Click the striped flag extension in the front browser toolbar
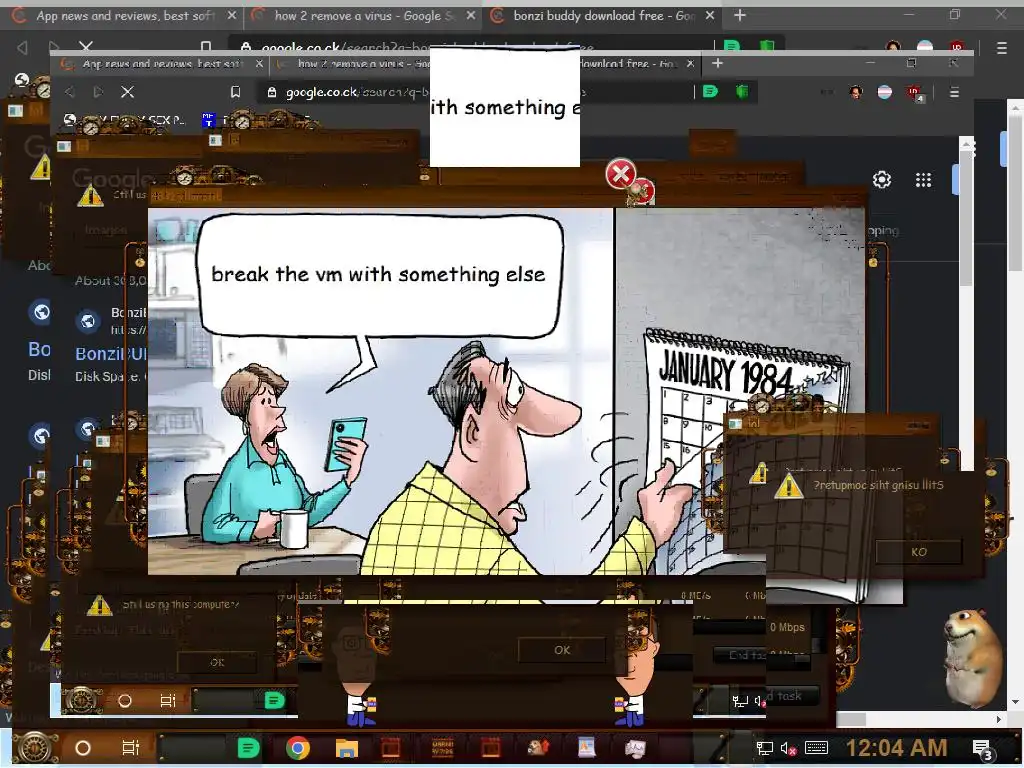The width and height of the screenshot is (1024, 768). (x=885, y=92)
